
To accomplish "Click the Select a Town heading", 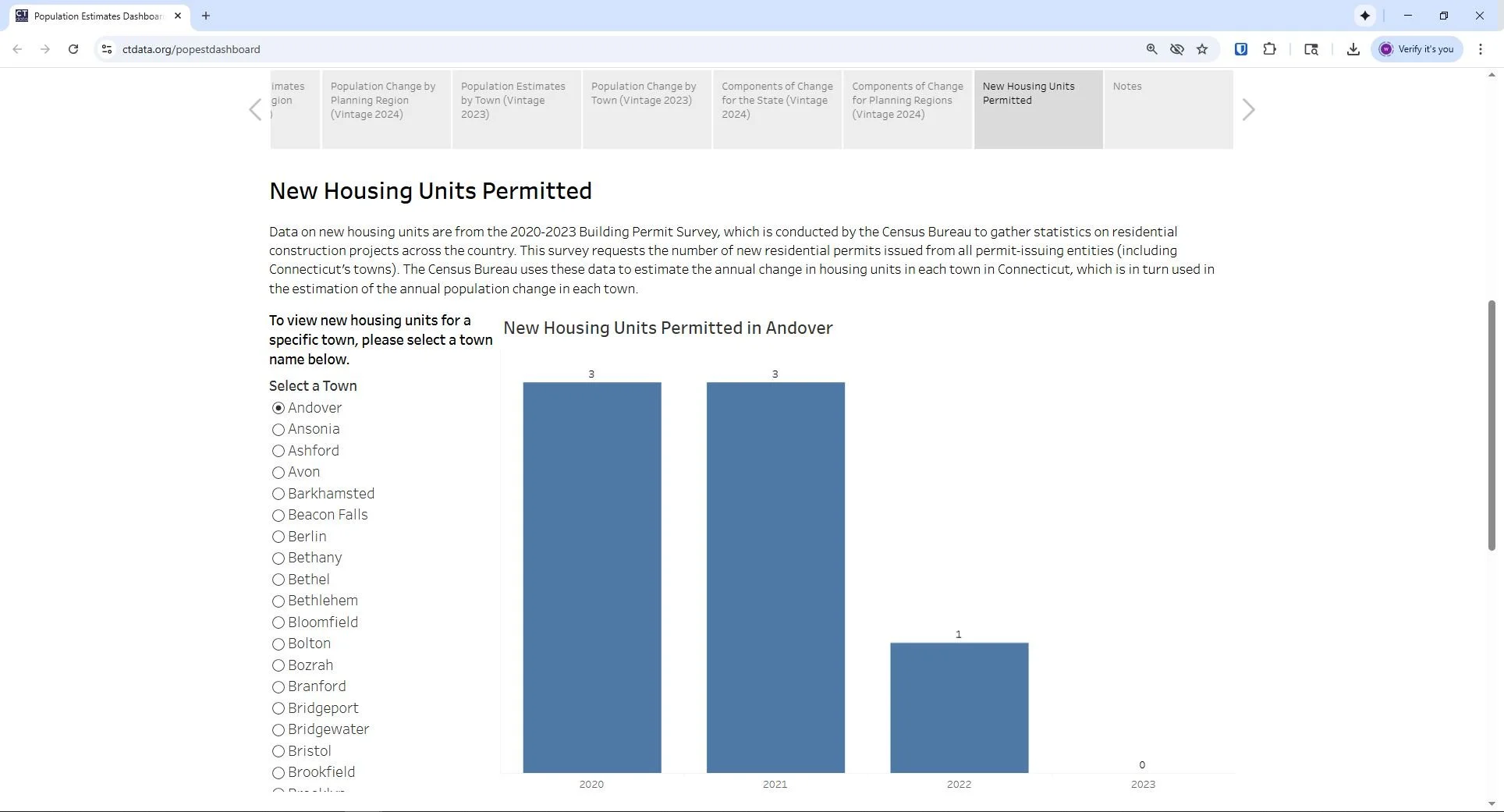I will (x=313, y=386).
